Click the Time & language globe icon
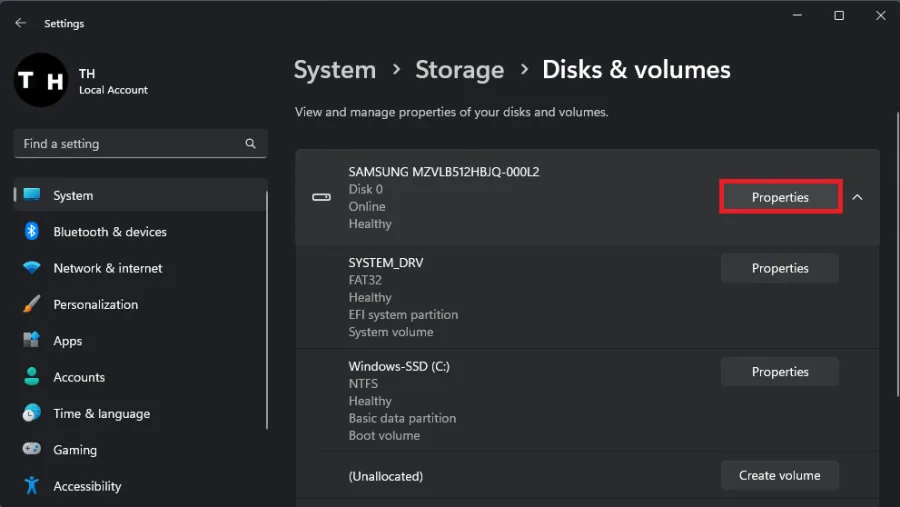Image resolution: width=900 pixels, height=507 pixels. pyautogui.click(x=32, y=413)
